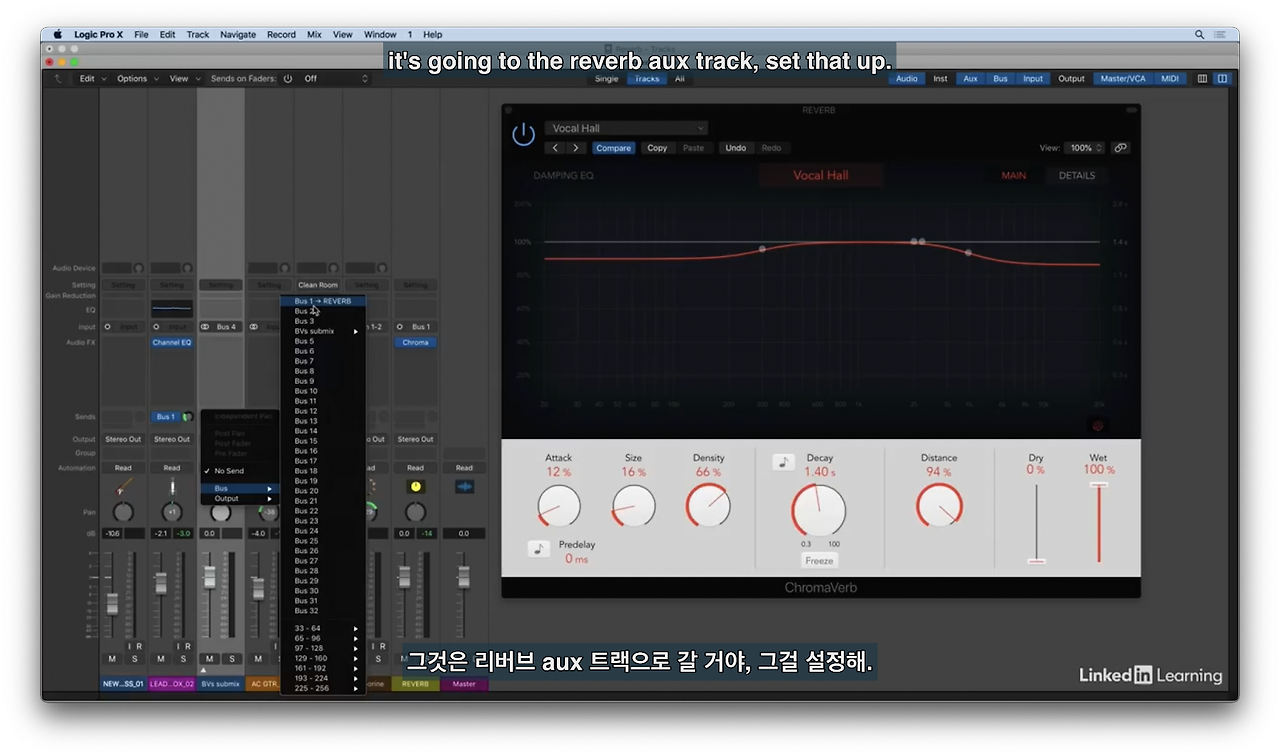Solo the LEAD OX_02 channel

(x=183, y=659)
